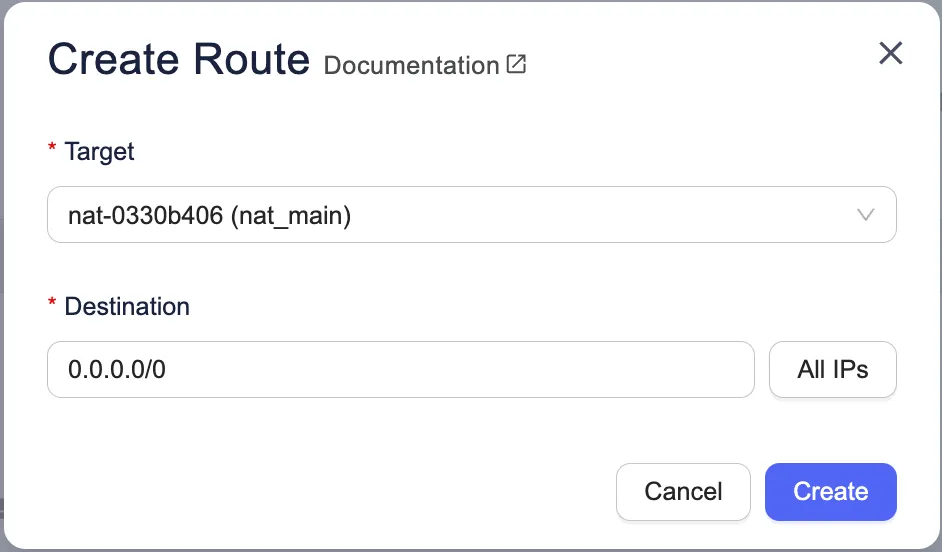Click the external link icon beside Documentation

pos(516,65)
